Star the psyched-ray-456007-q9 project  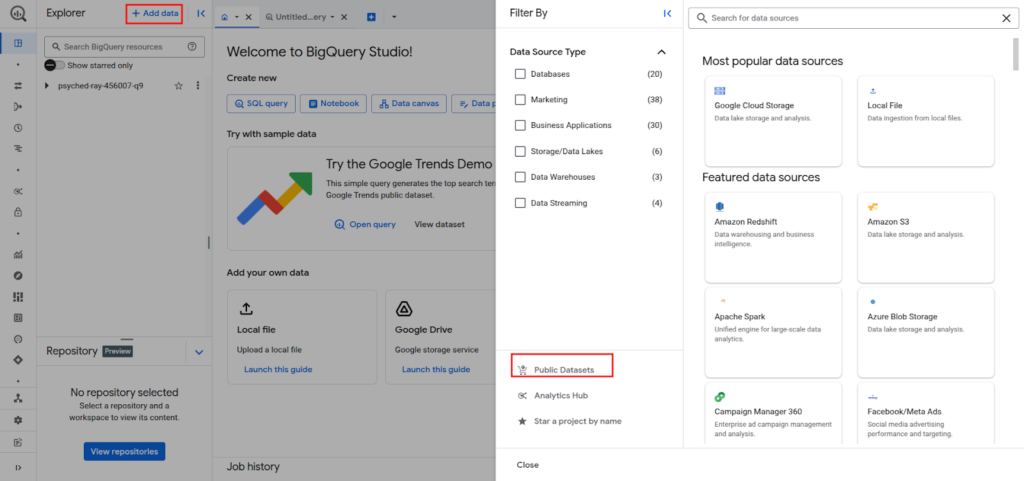pos(178,85)
